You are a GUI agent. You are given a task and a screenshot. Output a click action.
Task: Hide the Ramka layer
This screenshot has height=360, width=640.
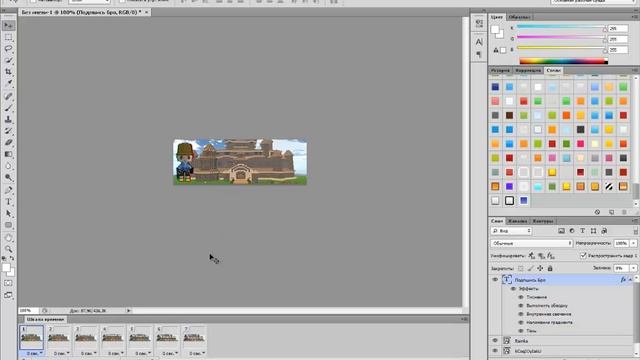pyautogui.click(x=495, y=340)
